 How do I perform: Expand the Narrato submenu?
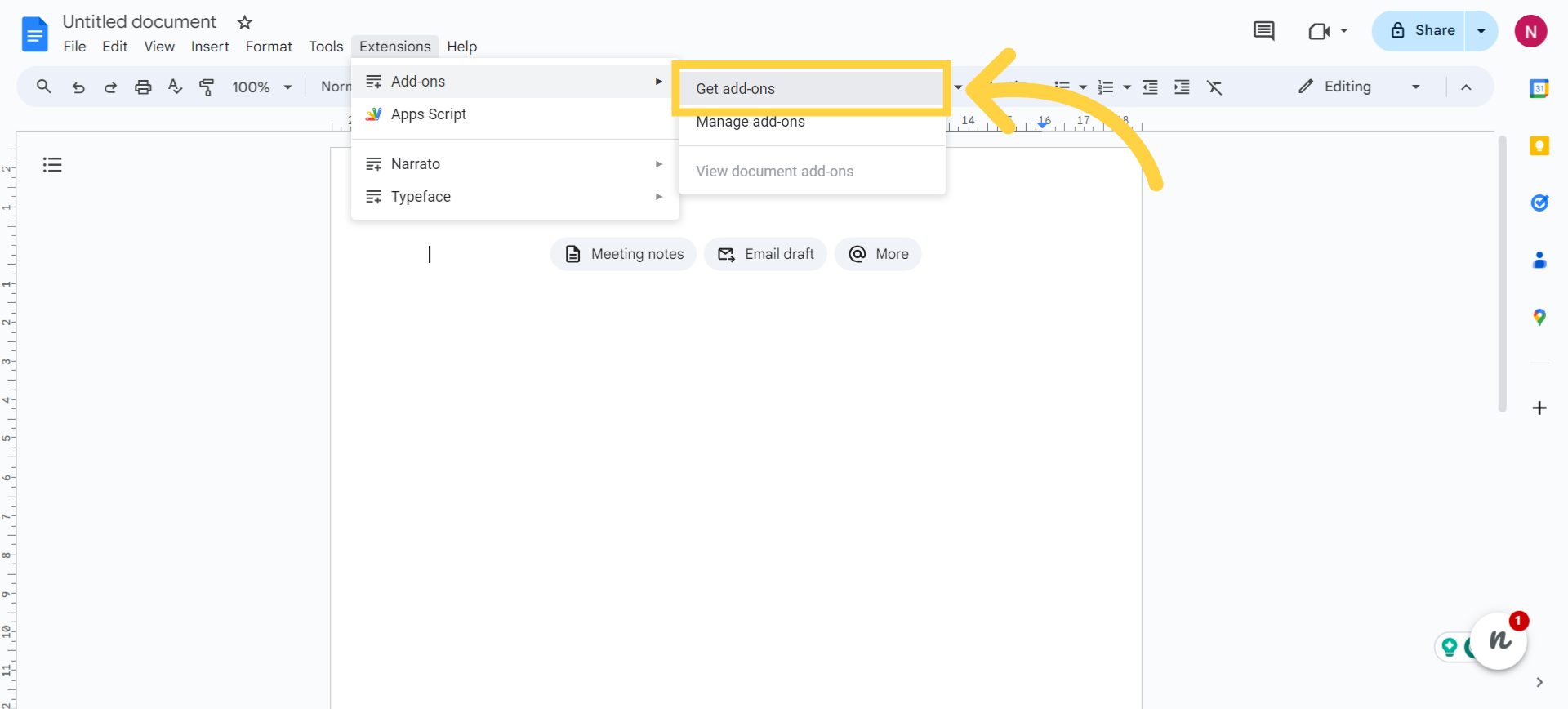[515, 163]
